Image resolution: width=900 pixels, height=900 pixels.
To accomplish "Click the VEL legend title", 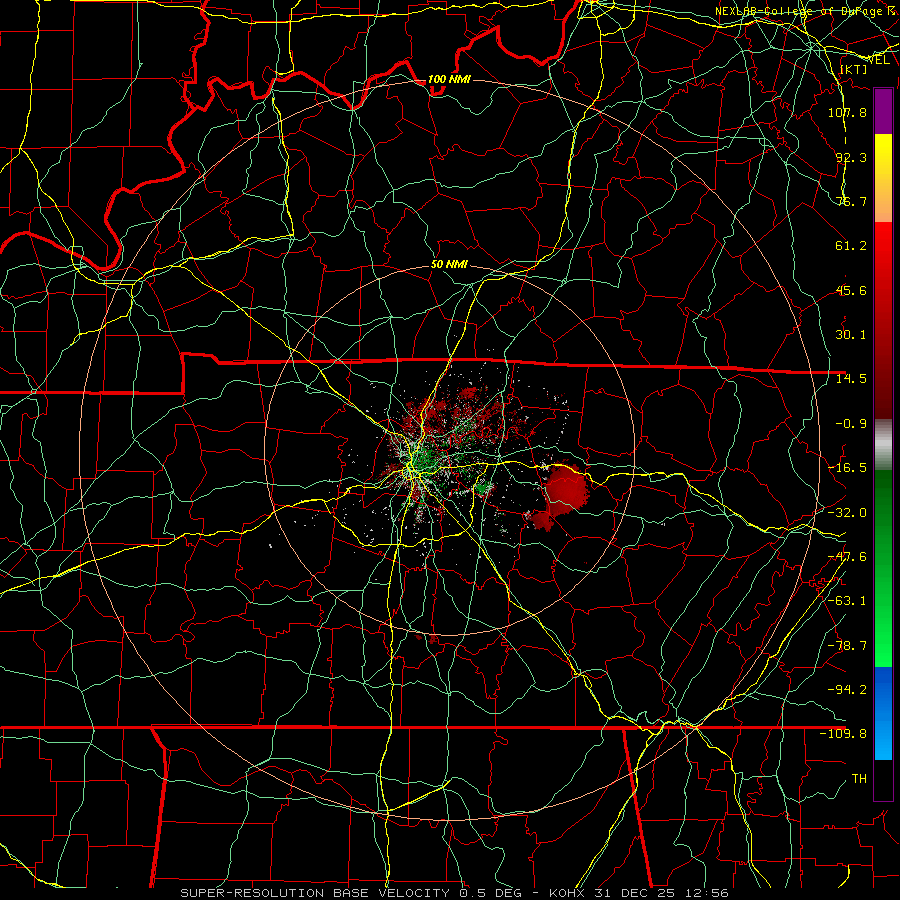I will [x=879, y=60].
